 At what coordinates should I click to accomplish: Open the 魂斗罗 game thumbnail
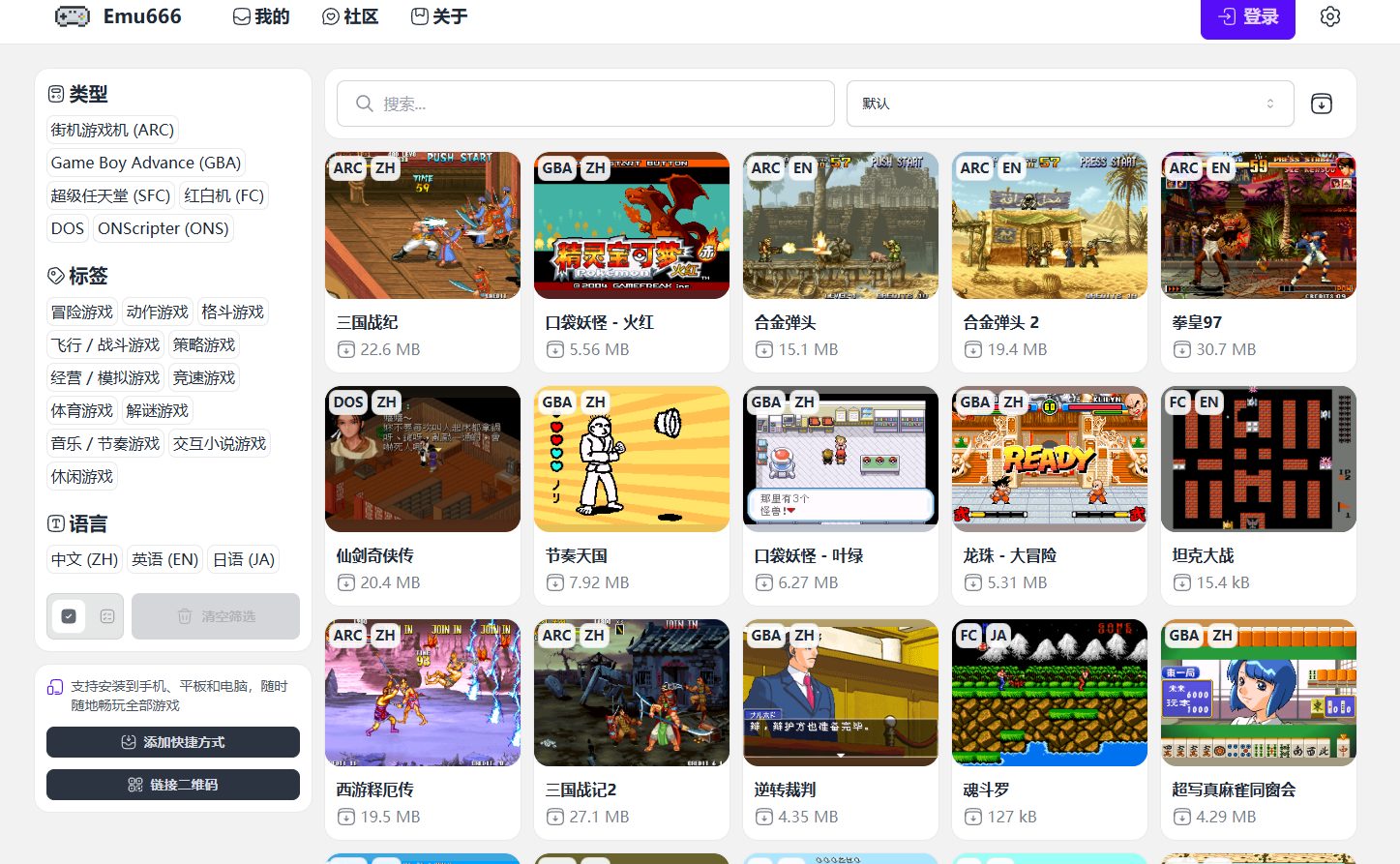[x=1050, y=693]
